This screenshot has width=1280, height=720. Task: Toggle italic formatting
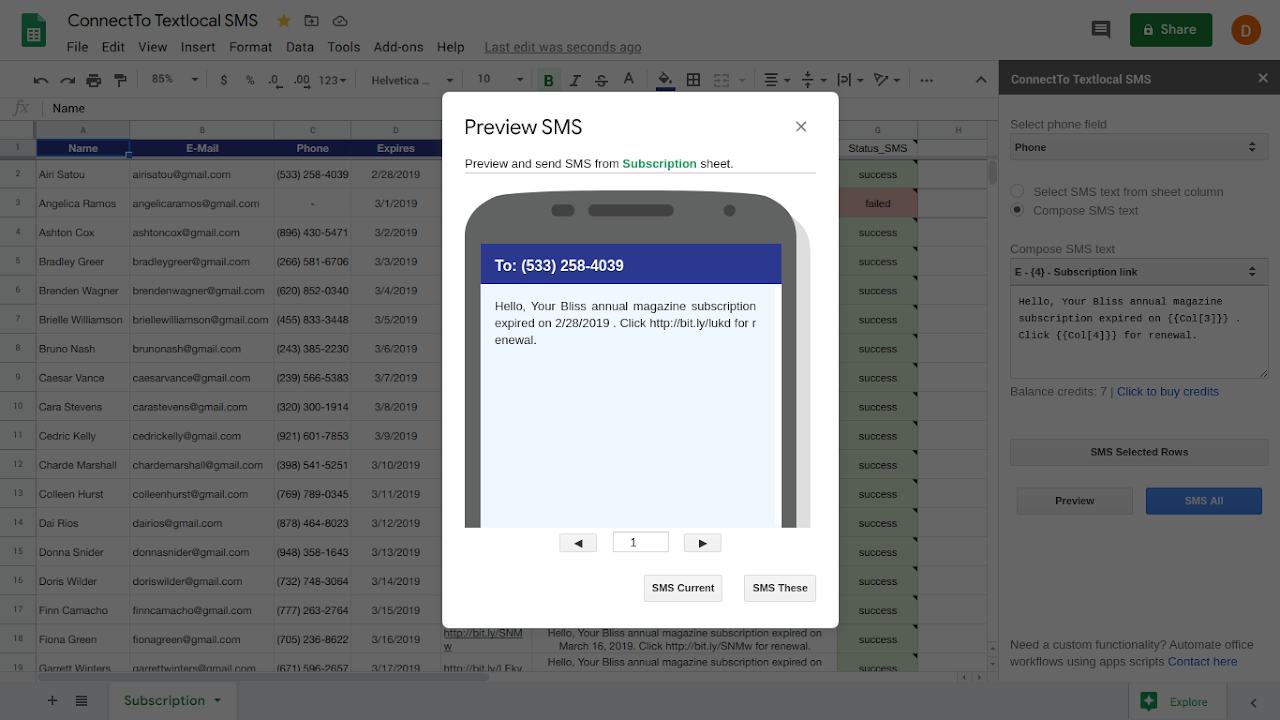(x=575, y=80)
